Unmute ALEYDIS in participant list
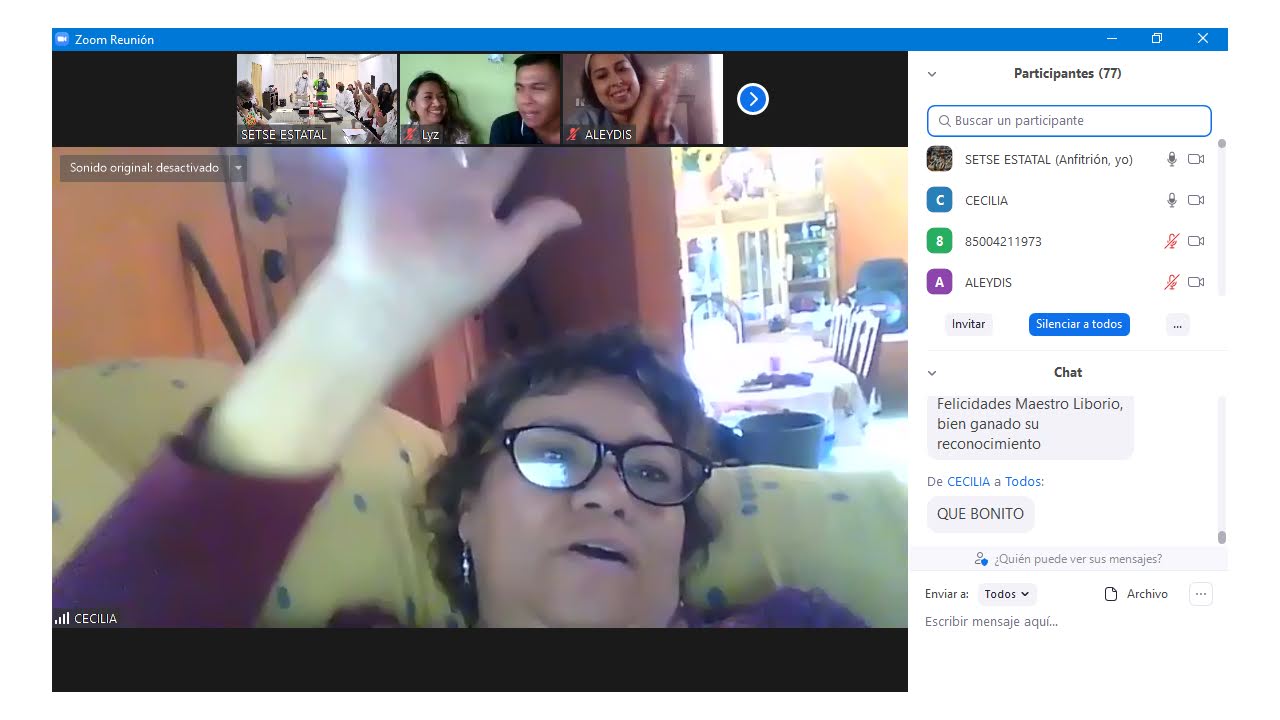 click(x=1172, y=282)
